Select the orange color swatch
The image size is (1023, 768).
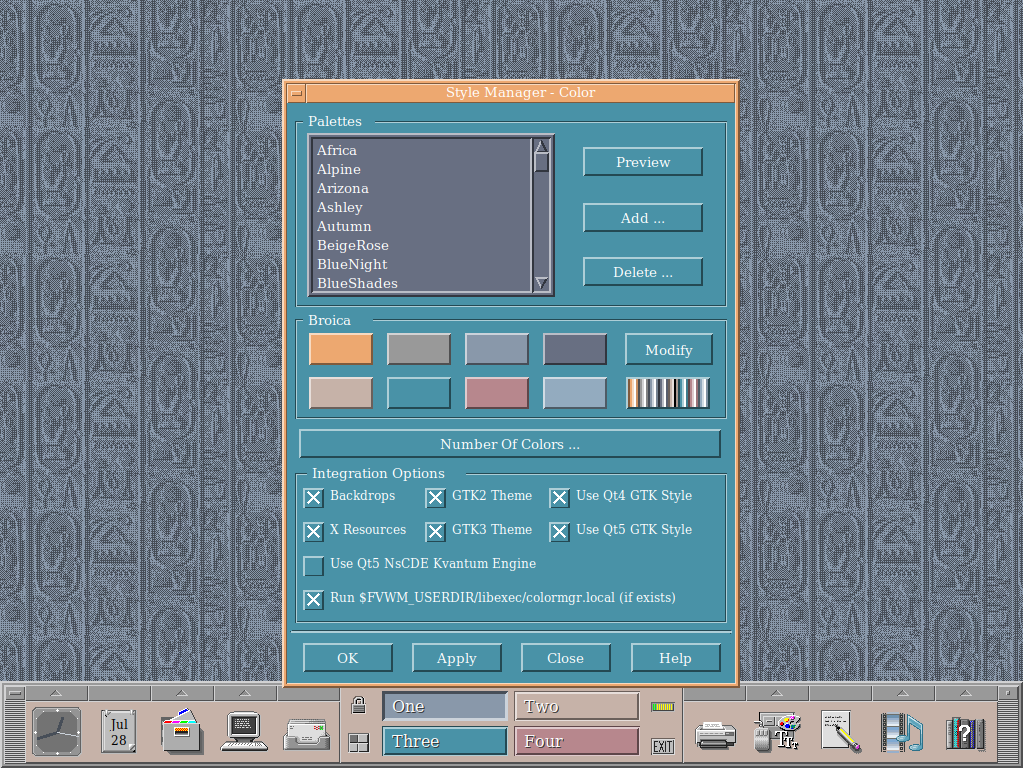tap(341, 349)
